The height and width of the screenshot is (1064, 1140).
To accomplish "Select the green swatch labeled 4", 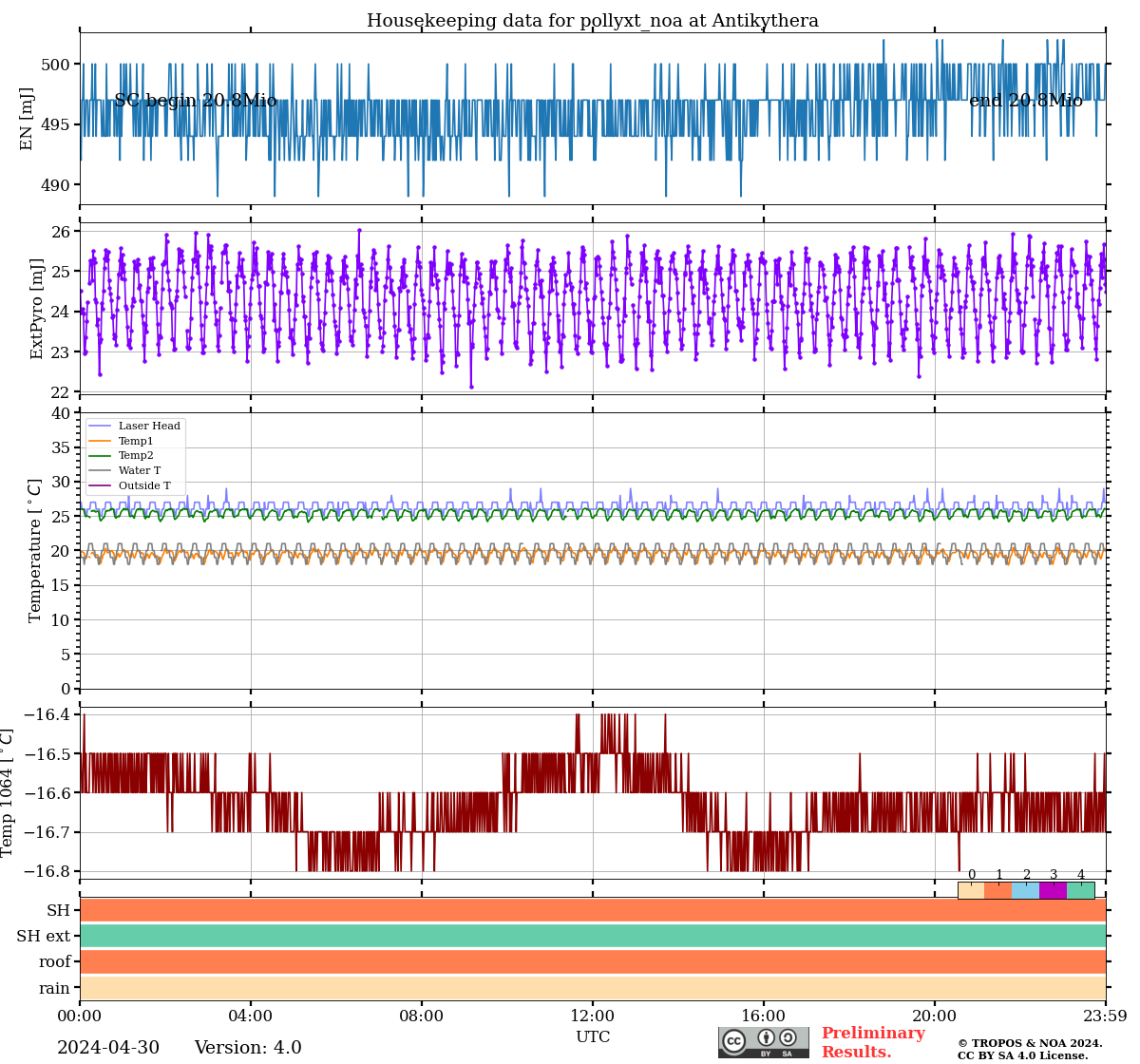I will click(1081, 890).
